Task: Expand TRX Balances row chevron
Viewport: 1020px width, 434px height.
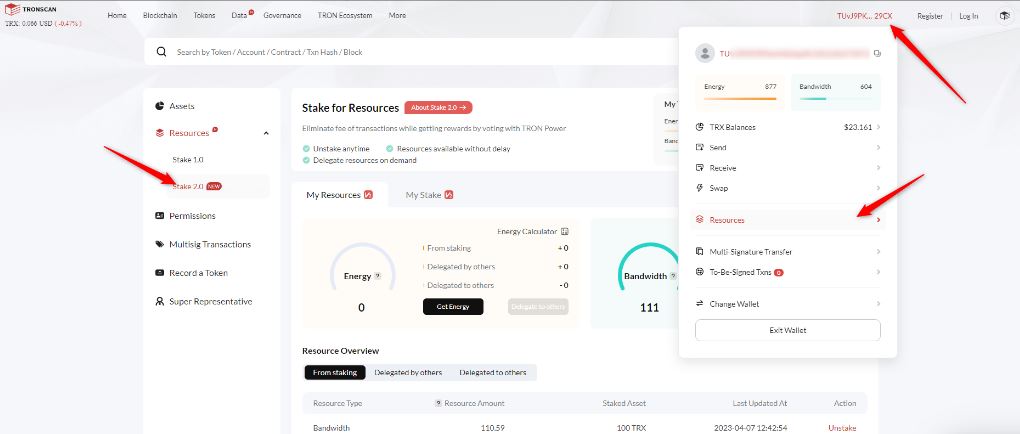Action: [878, 127]
